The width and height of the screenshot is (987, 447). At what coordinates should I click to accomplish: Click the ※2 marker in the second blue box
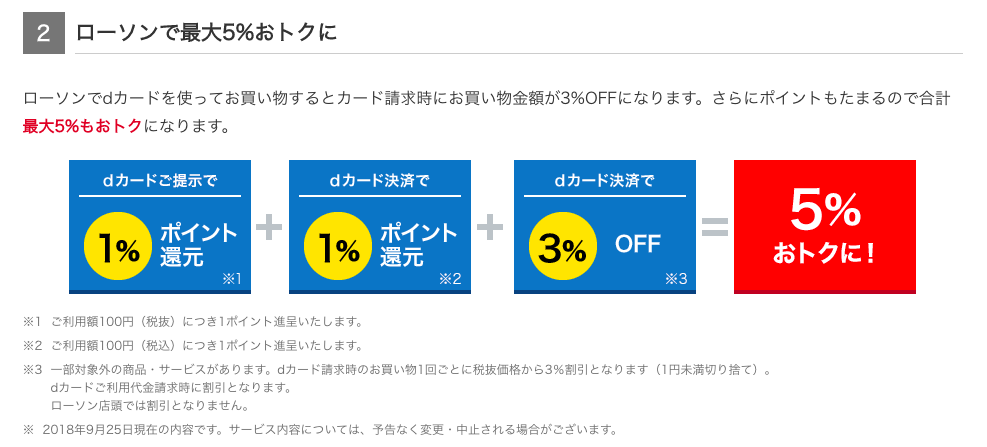point(451,279)
